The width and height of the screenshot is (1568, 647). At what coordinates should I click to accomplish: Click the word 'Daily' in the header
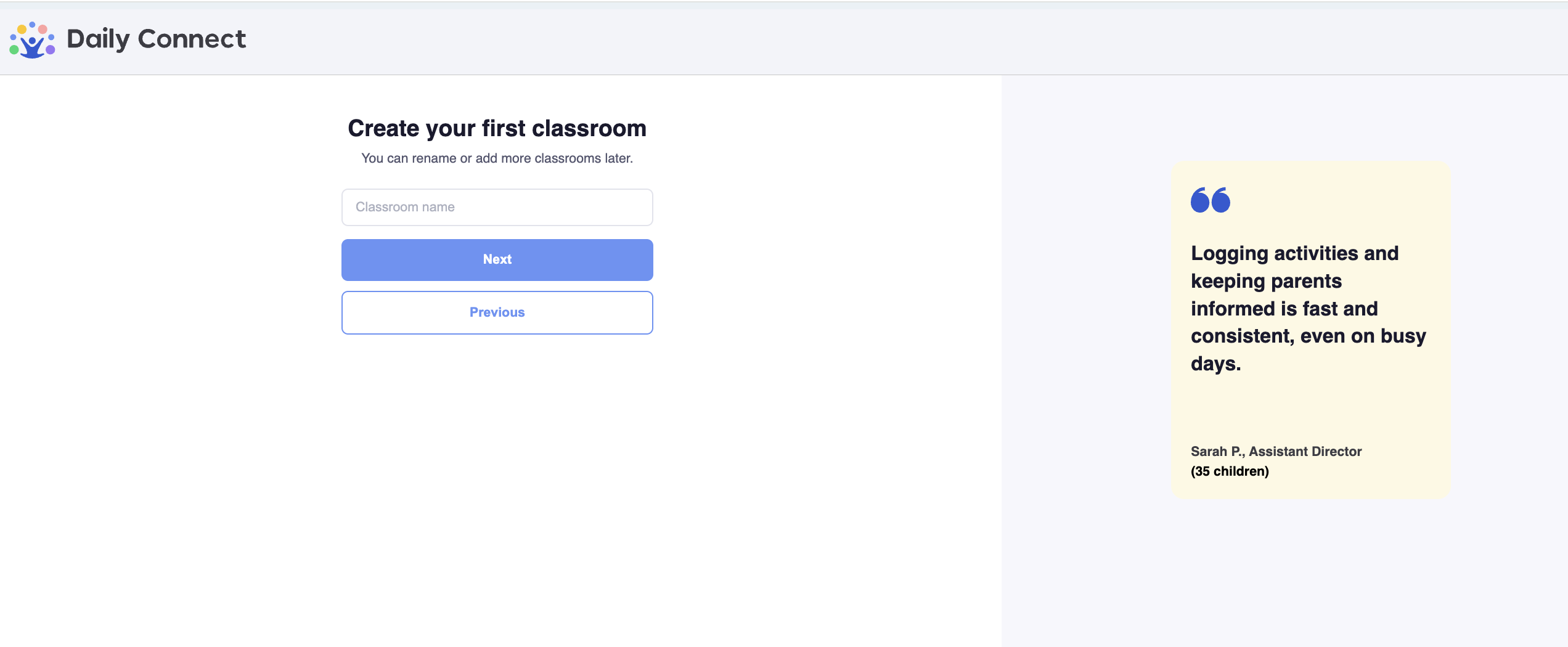98,40
